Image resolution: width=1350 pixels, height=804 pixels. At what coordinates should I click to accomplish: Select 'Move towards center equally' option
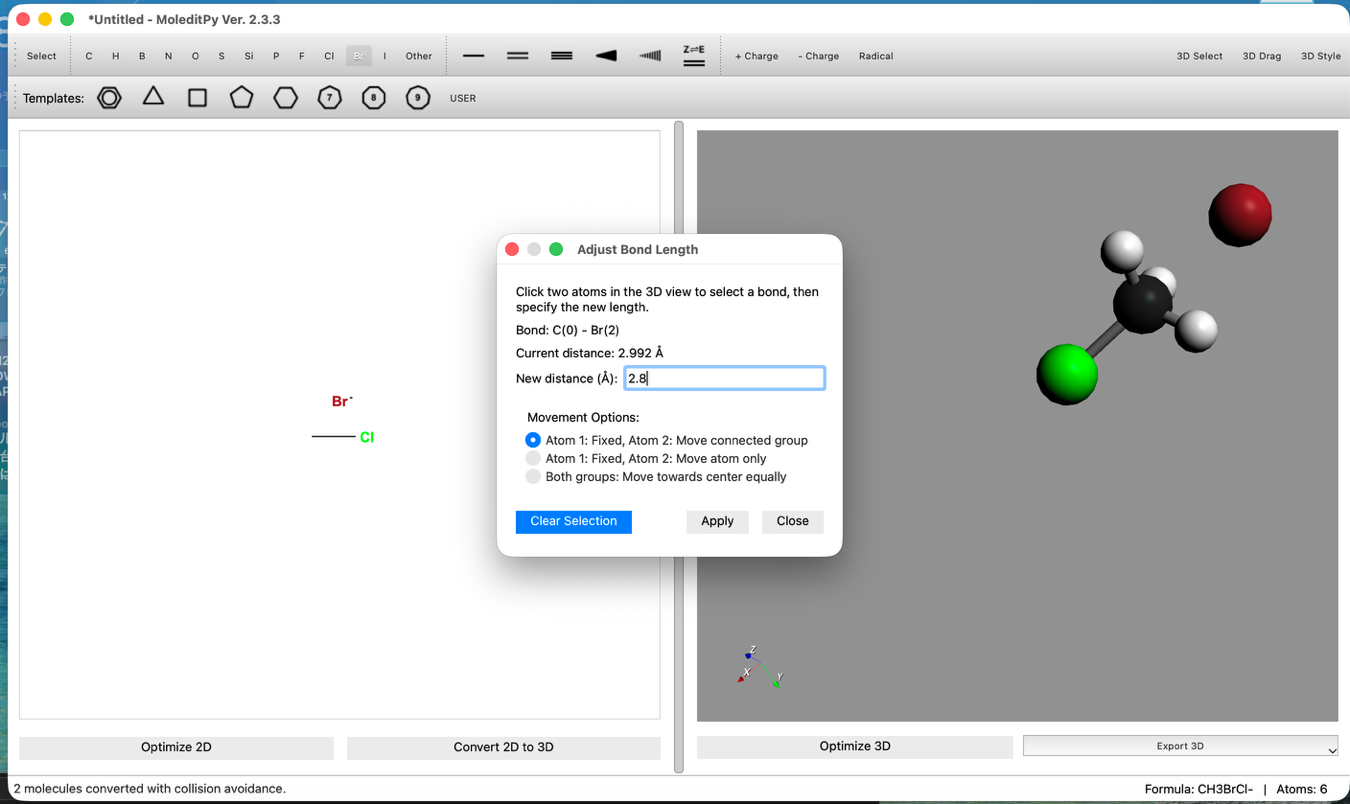click(533, 477)
